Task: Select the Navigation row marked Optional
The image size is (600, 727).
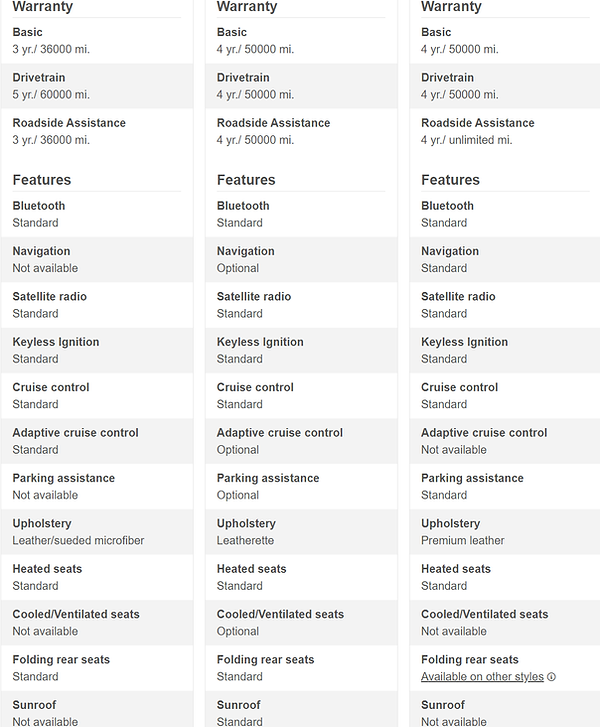Action: [x=301, y=260]
